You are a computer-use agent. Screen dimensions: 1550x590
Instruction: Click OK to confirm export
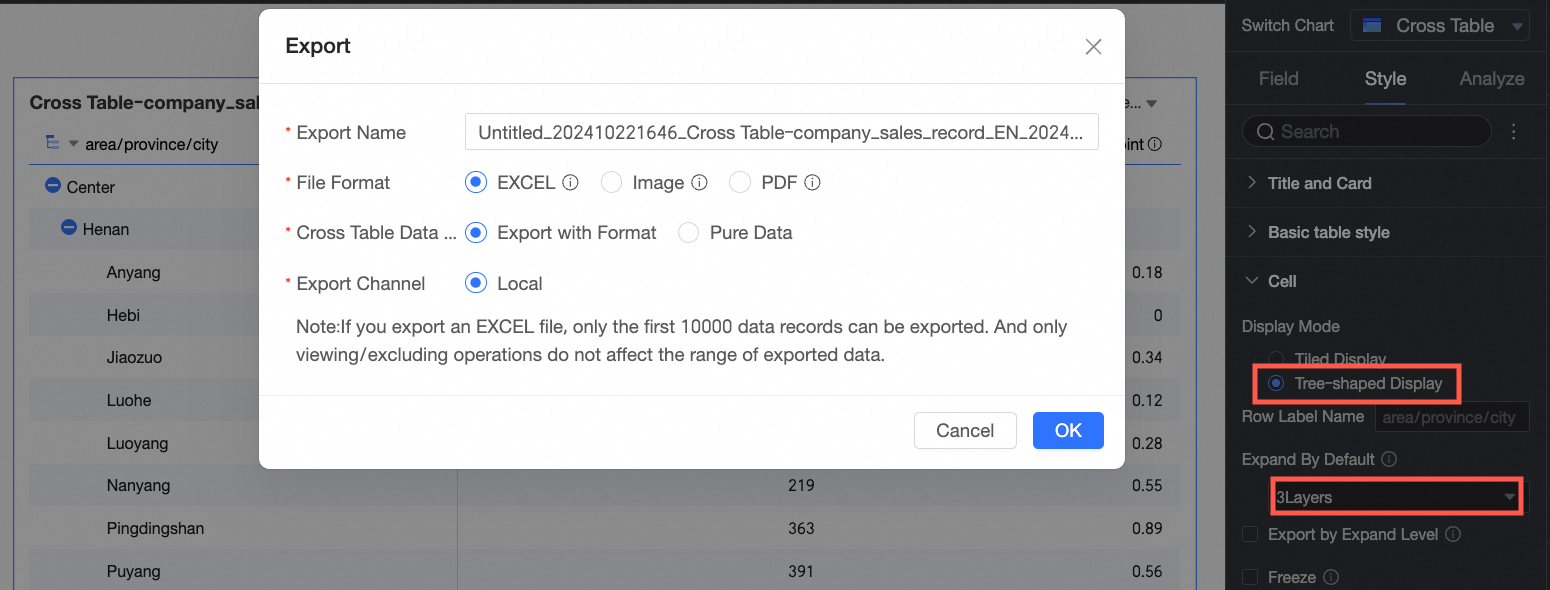tap(1068, 430)
